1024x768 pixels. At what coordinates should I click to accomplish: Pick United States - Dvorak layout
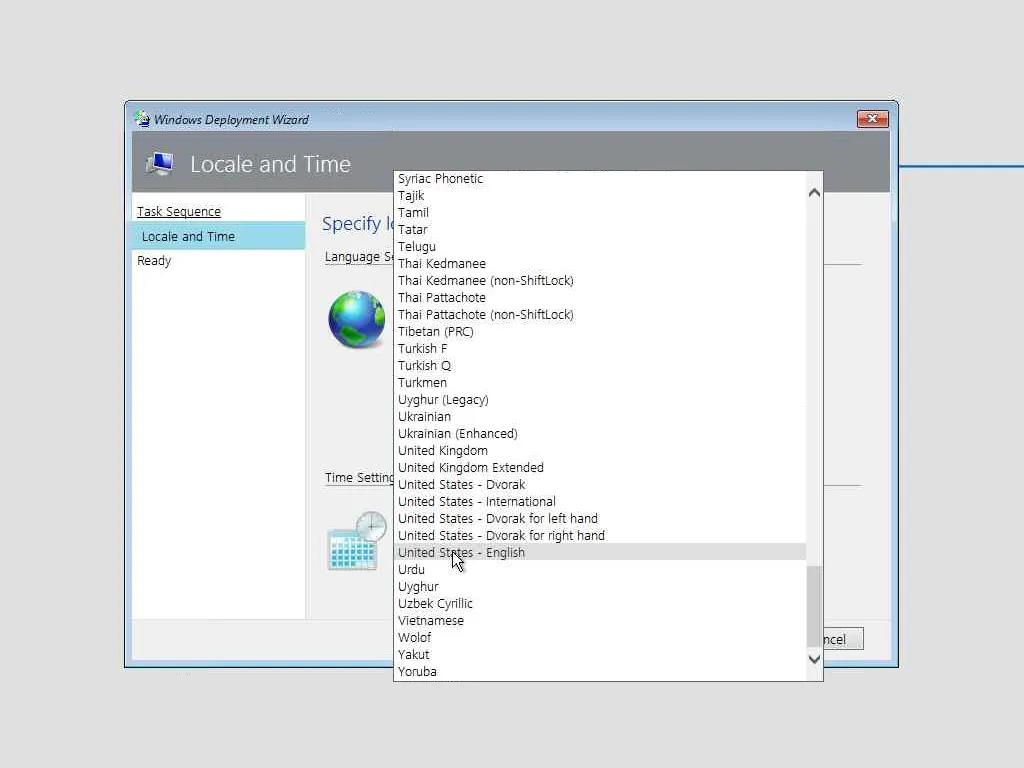point(600,485)
